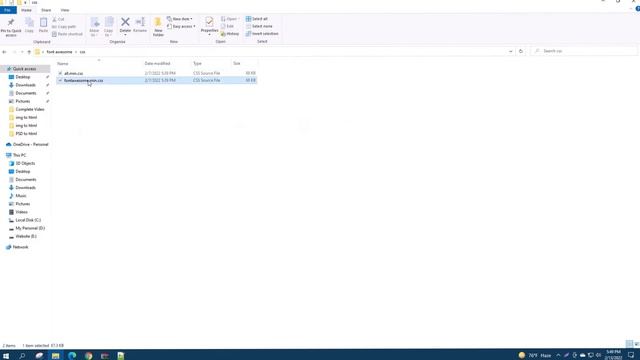Switch to the View ribbon tab

point(65,10)
